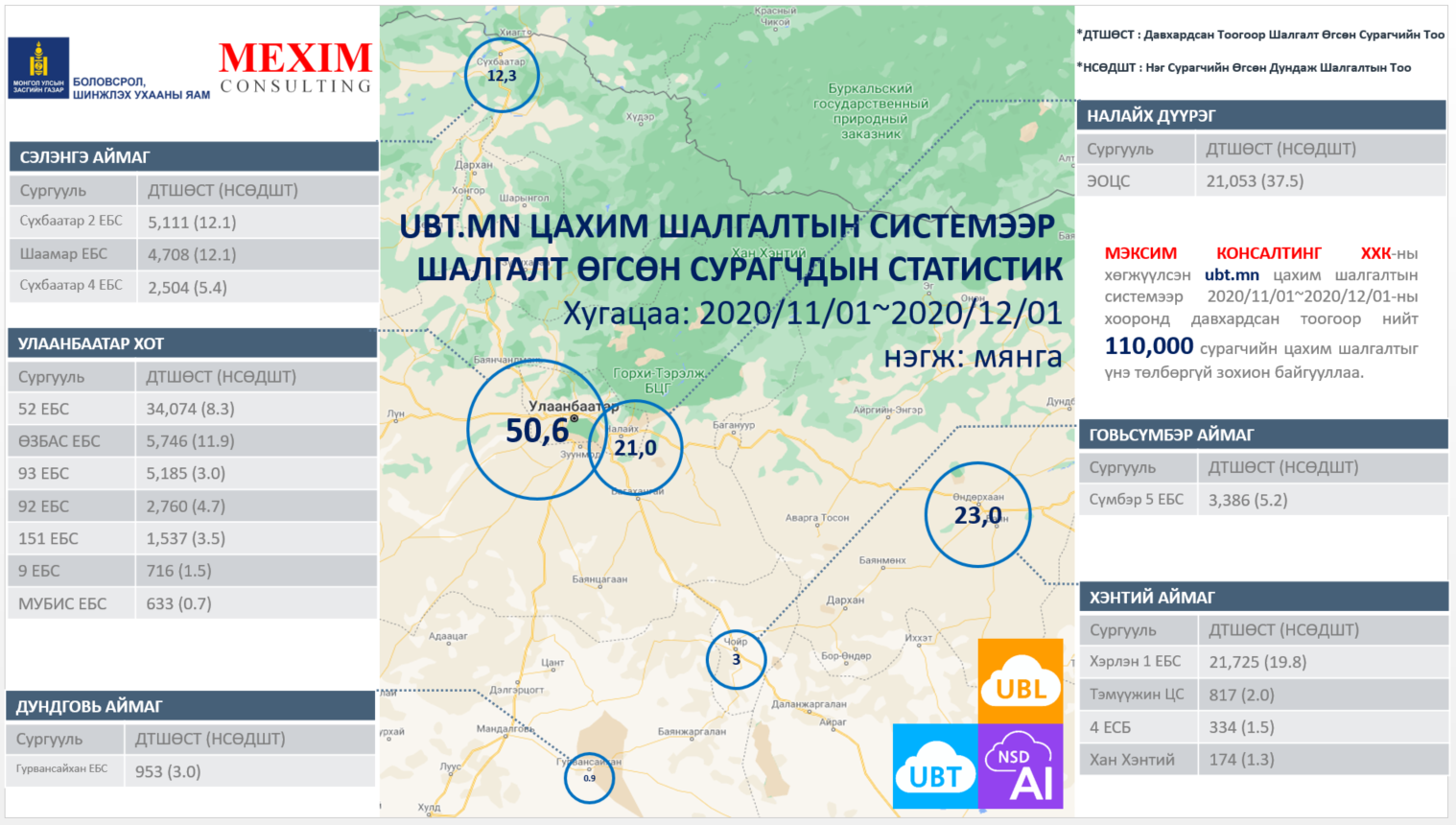The height and width of the screenshot is (825, 1456).
Task: Select the 4 ЕСБ row label
Action: pos(1110,727)
